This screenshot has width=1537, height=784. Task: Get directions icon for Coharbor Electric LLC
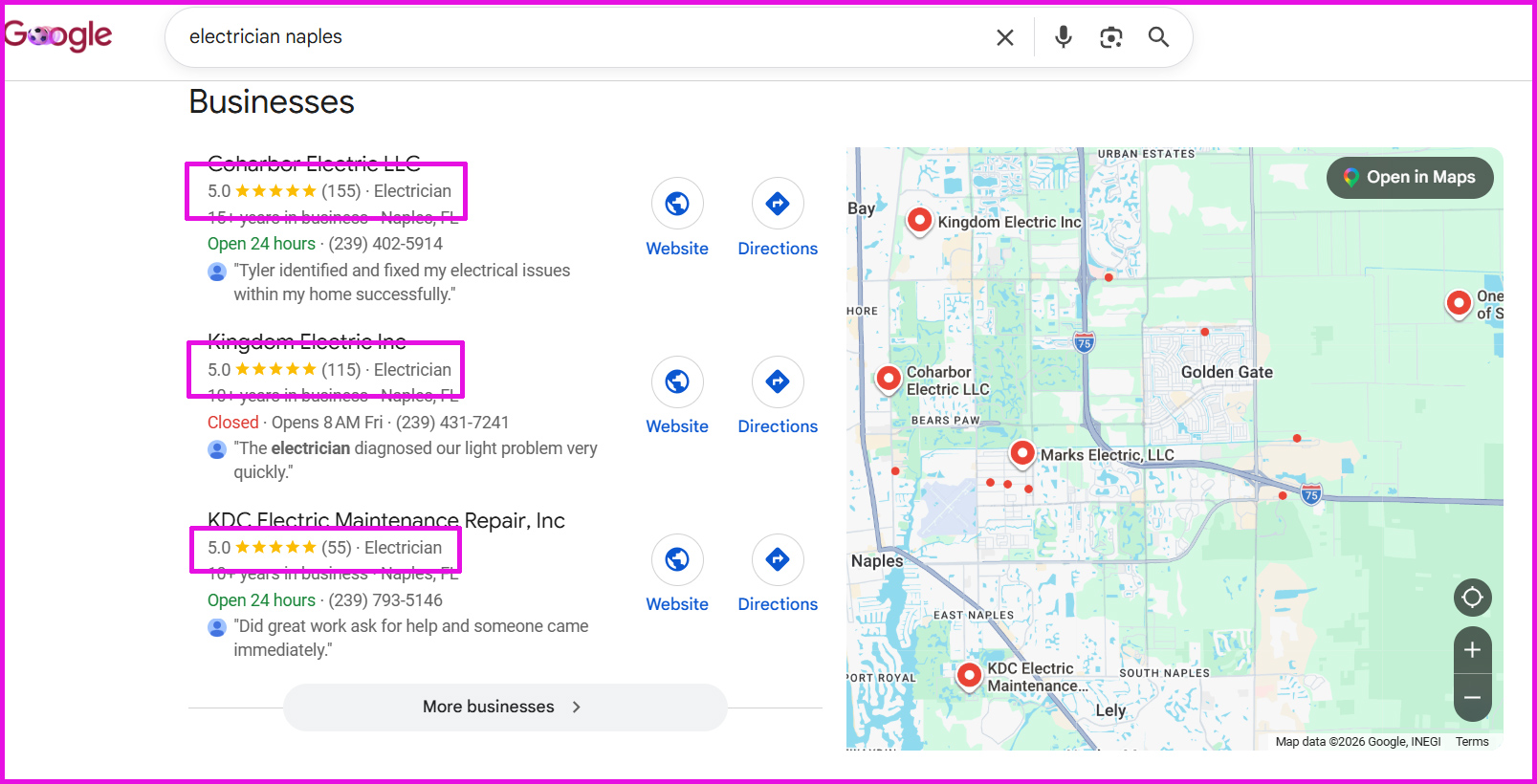tap(778, 204)
